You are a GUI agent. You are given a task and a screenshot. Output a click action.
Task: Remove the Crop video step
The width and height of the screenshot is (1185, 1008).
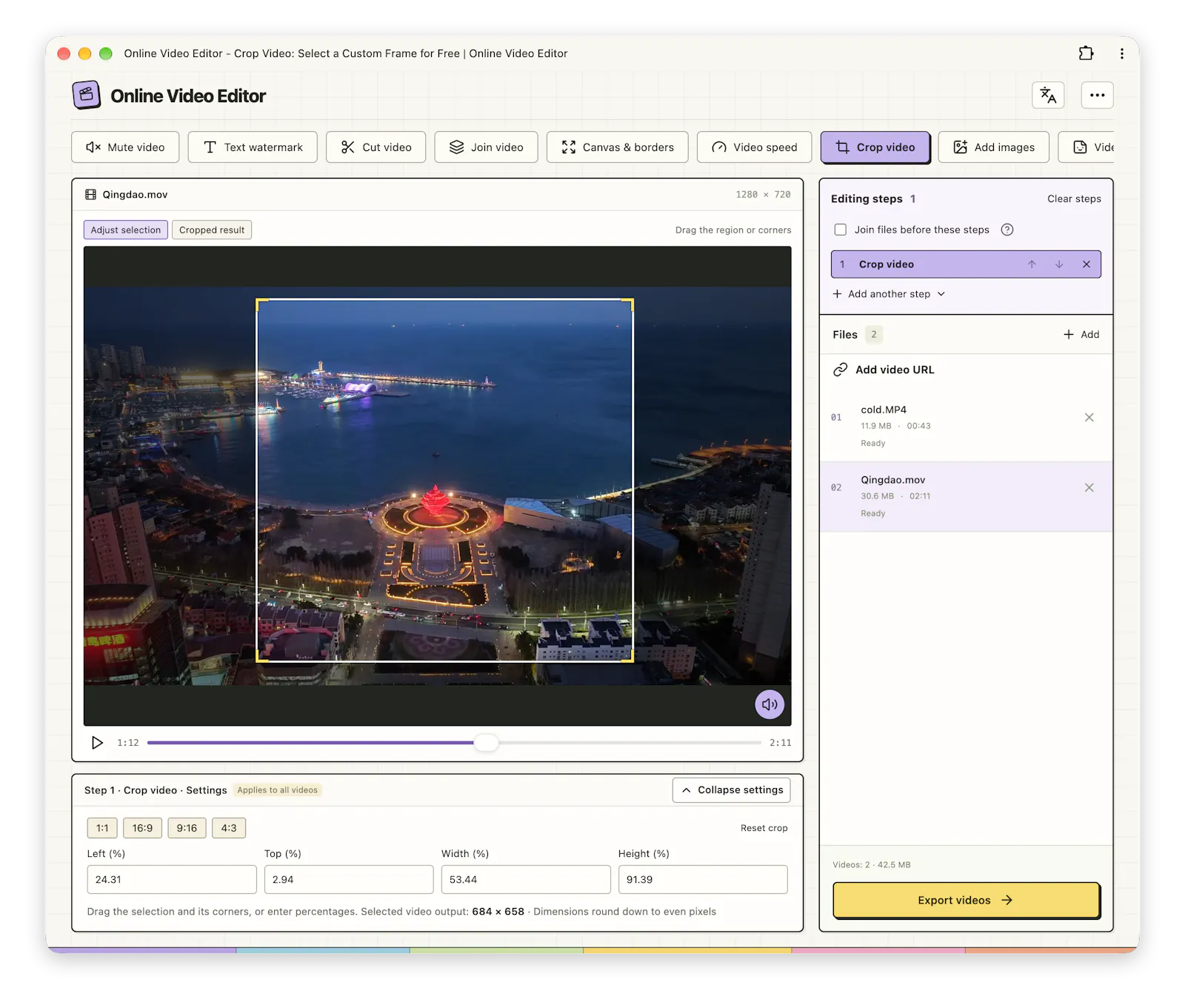(x=1086, y=264)
